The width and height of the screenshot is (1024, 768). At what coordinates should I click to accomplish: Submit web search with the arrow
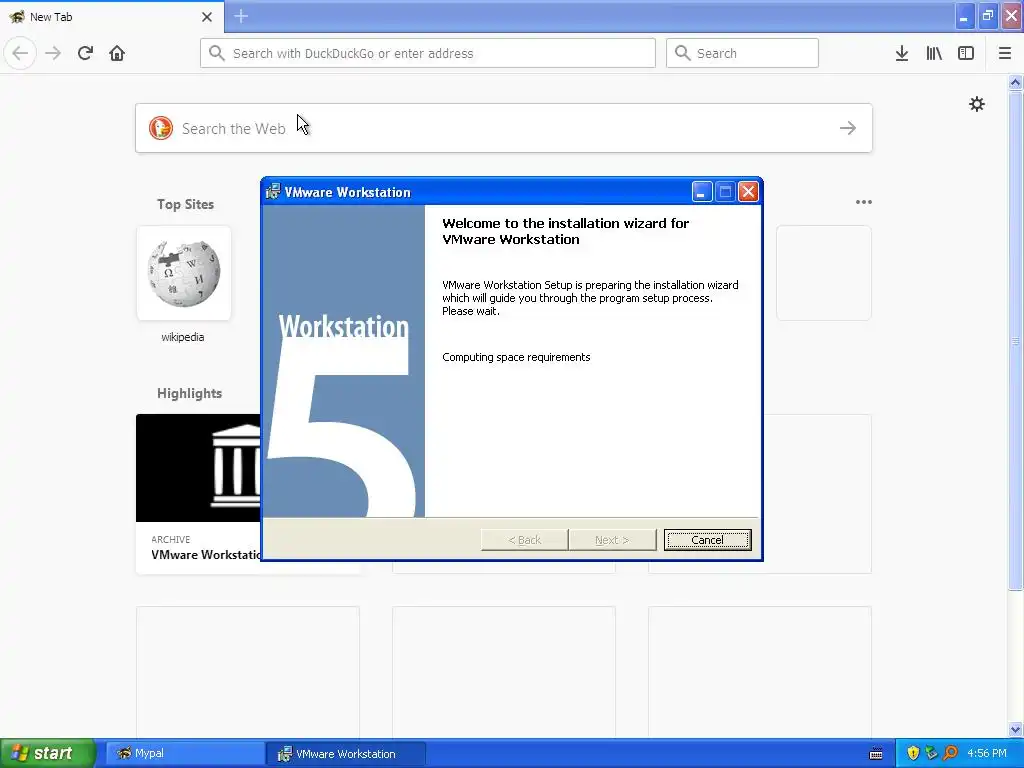coord(848,128)
